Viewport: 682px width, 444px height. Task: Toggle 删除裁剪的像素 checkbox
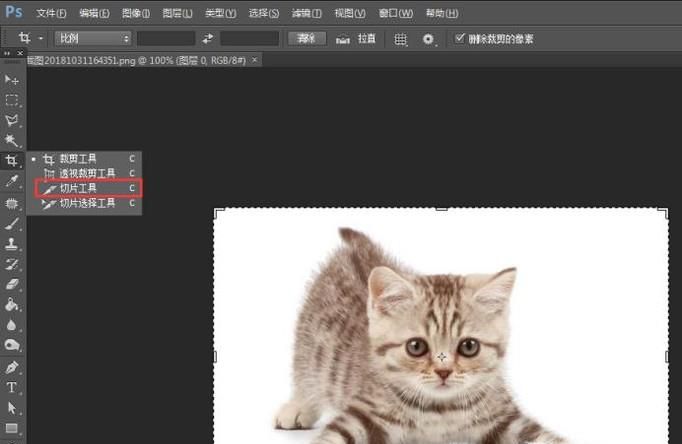point(459,38)
